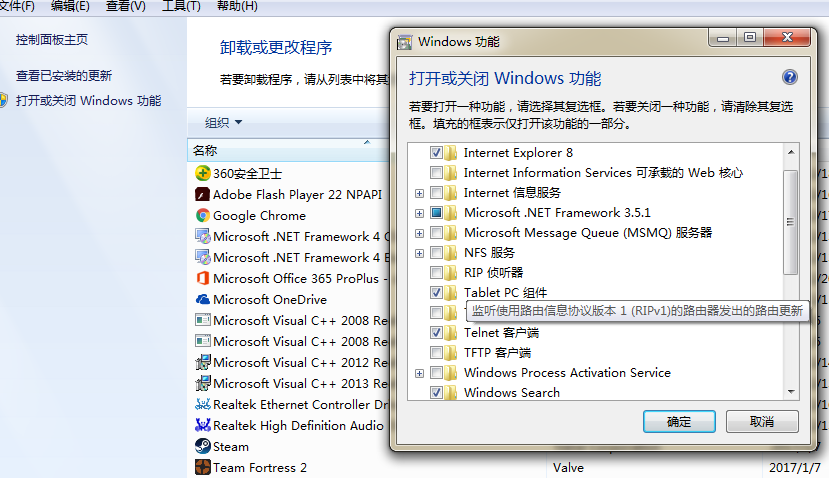This screenshot has height=478, width=829.
Task: Select the Steam icon in program list
Action: click(202, 446)
